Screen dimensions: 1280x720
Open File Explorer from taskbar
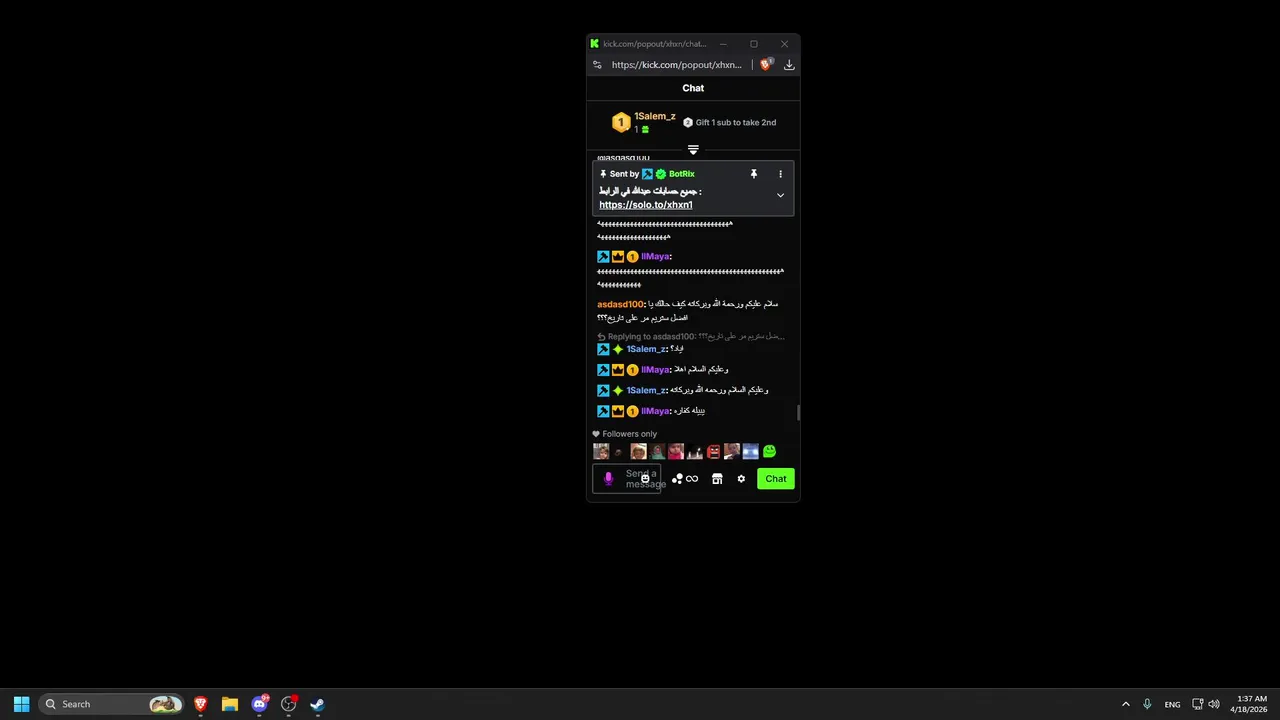click(x=230, y=704)
